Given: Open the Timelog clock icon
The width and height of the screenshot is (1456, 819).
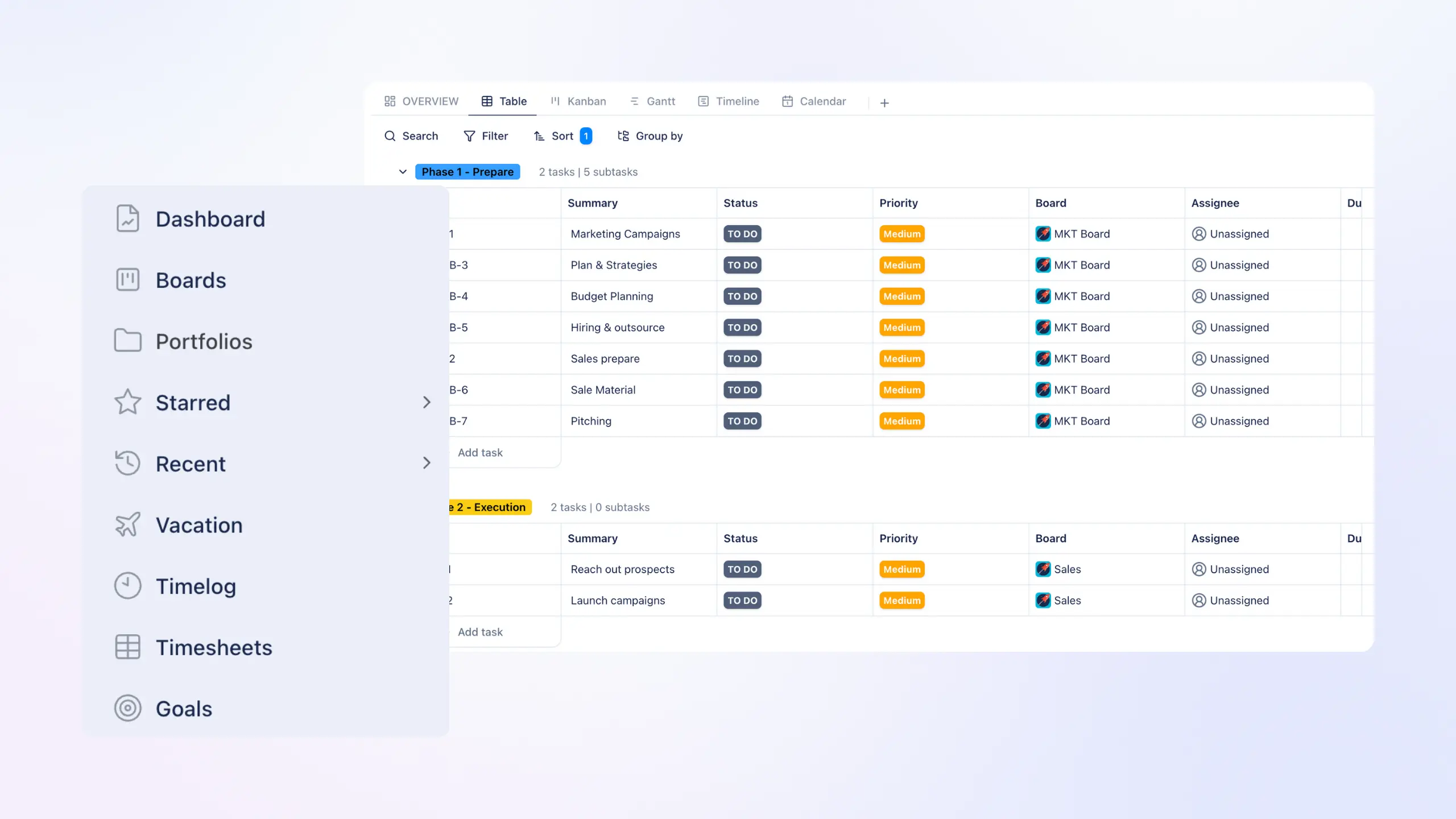Looking at the screenshot, I should point(127,586).
